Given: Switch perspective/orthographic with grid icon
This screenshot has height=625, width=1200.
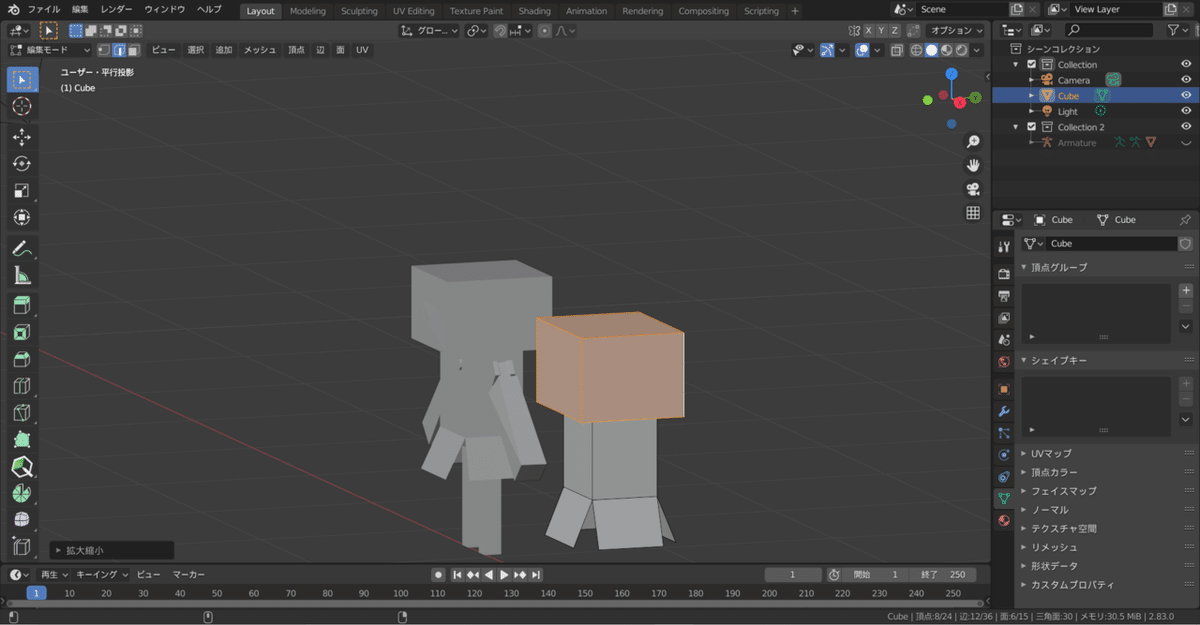Looking at the screenshot, I should pos(972,213).
